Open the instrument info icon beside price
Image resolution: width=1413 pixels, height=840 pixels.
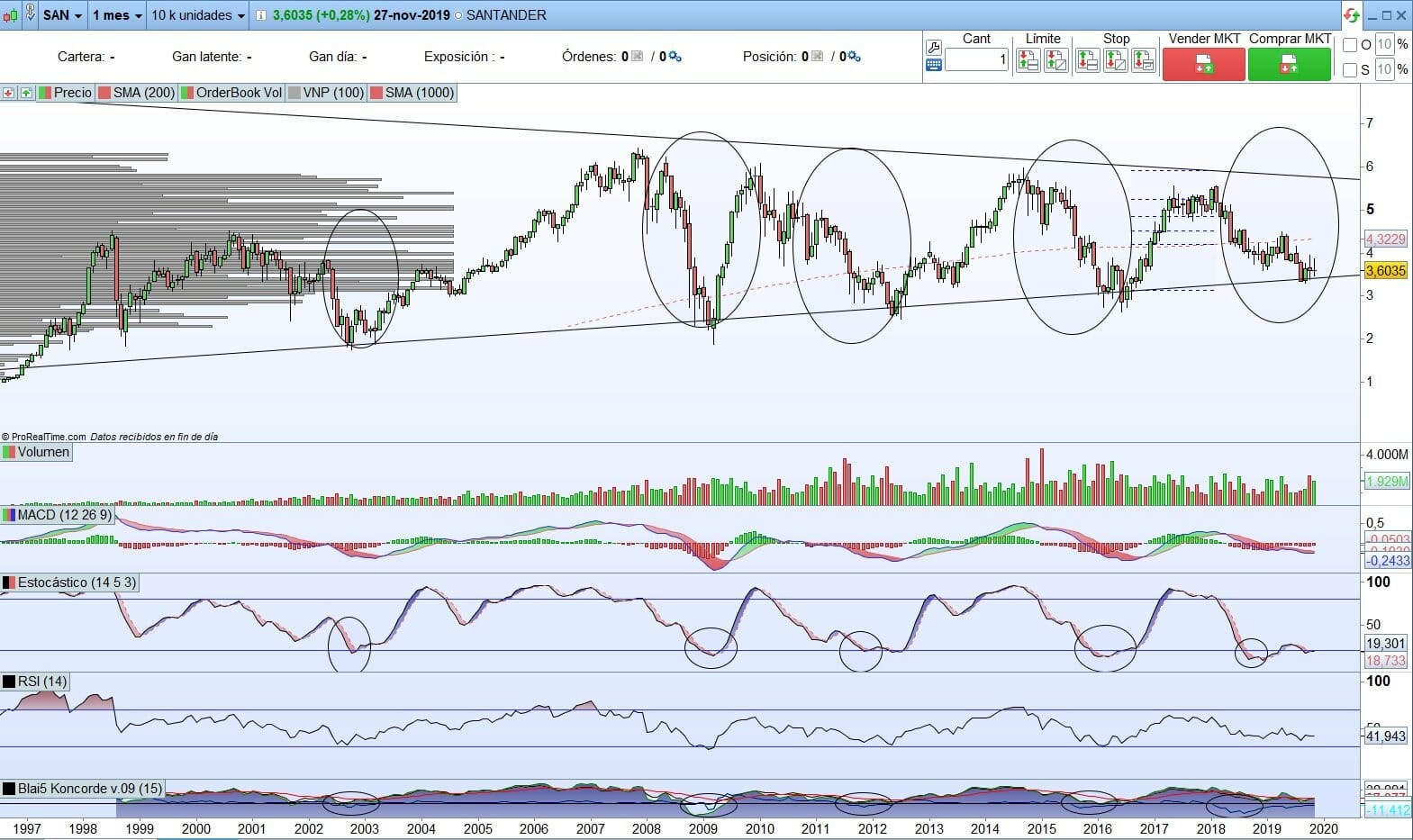tap(261, 15)
